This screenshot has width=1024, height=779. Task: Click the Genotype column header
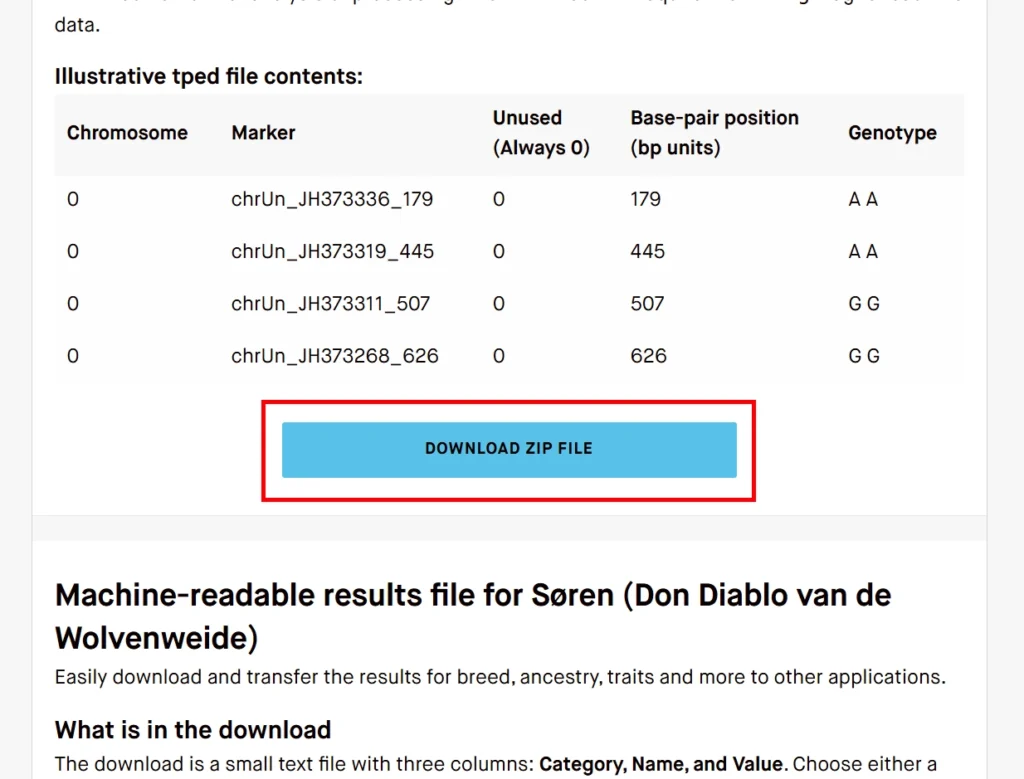click(892, 133)
